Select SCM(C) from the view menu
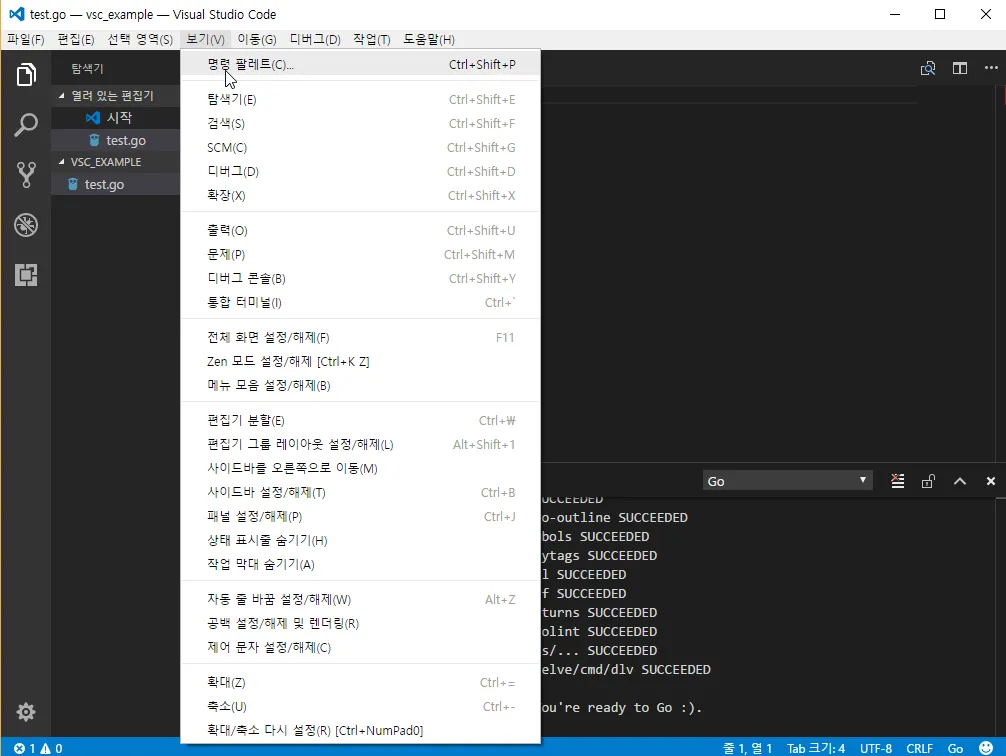The image size is (1006, 756). (361, 148)
